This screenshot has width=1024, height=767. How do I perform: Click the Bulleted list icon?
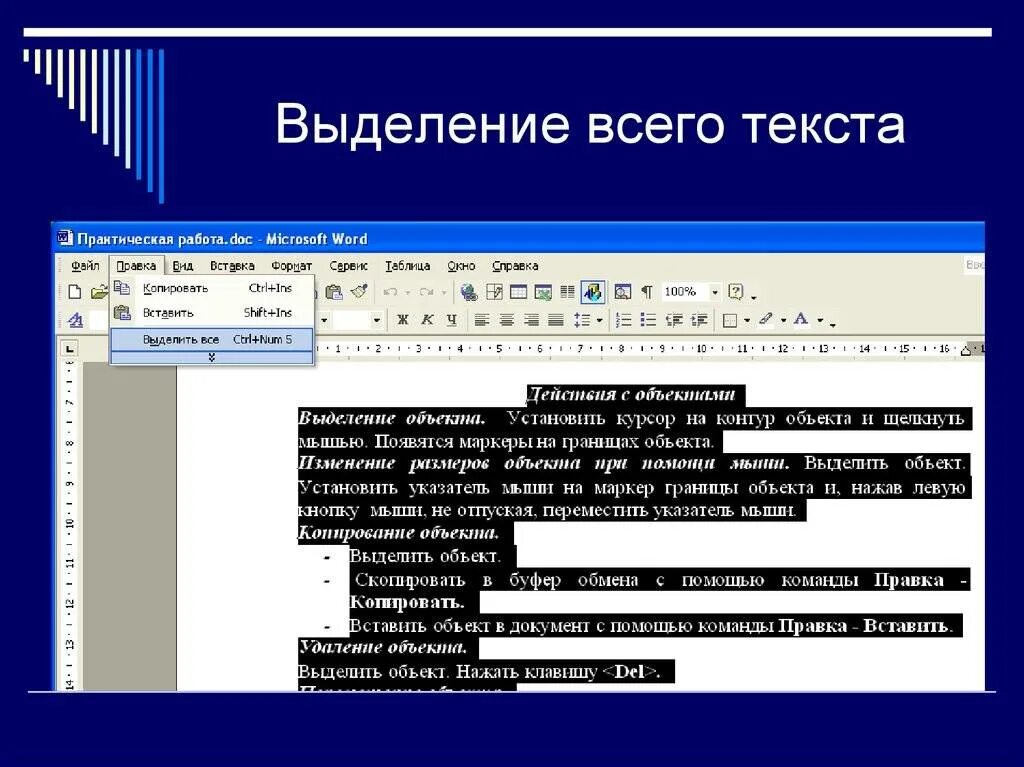click(648, 320)
